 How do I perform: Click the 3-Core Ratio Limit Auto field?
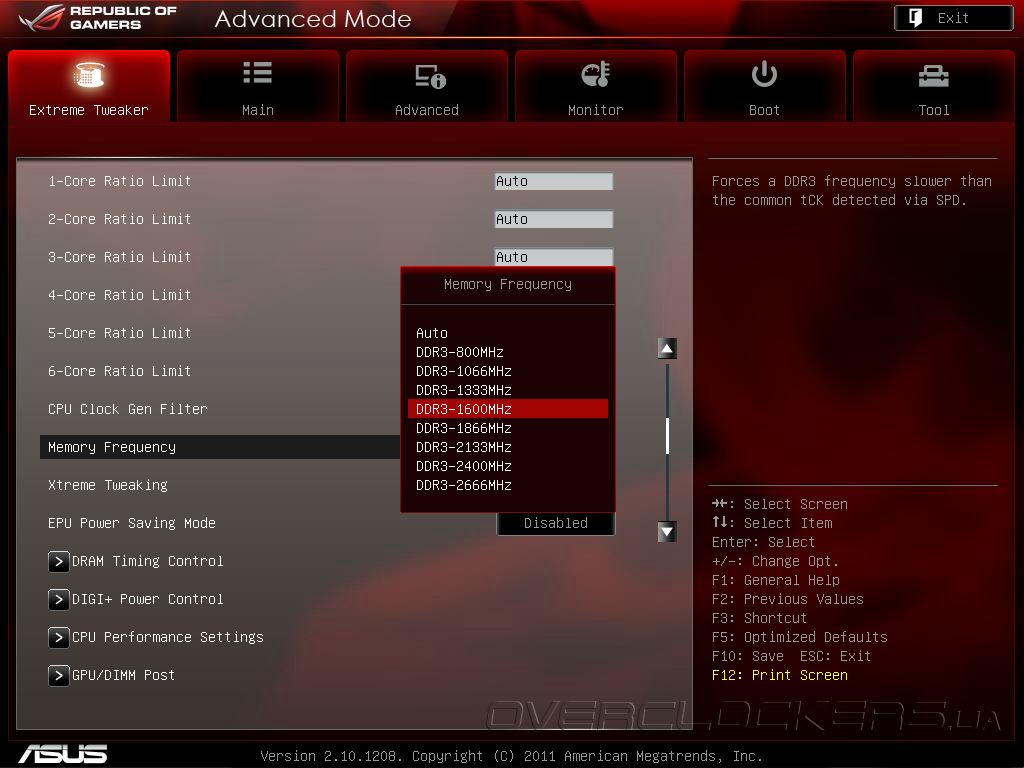click(554, 257)
